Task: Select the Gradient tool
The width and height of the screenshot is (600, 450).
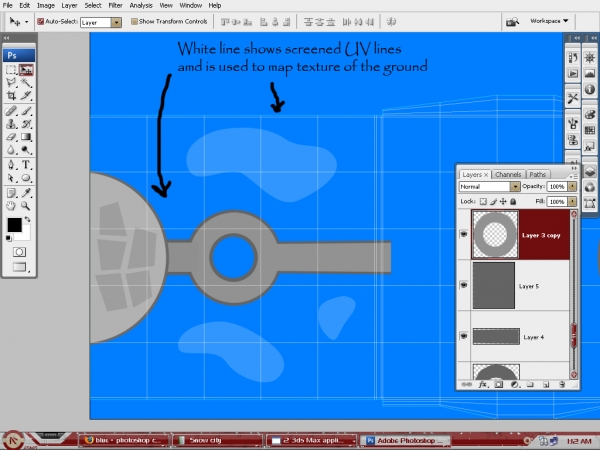Action: tap(26, 137)
